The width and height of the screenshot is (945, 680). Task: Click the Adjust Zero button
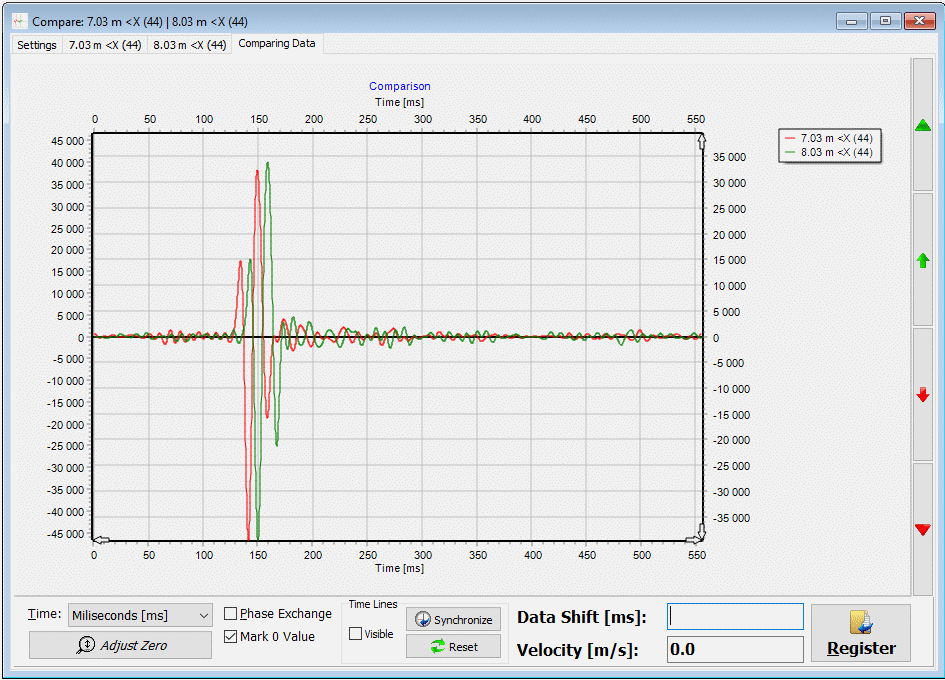pyautogui.click(x=120, y=646)
